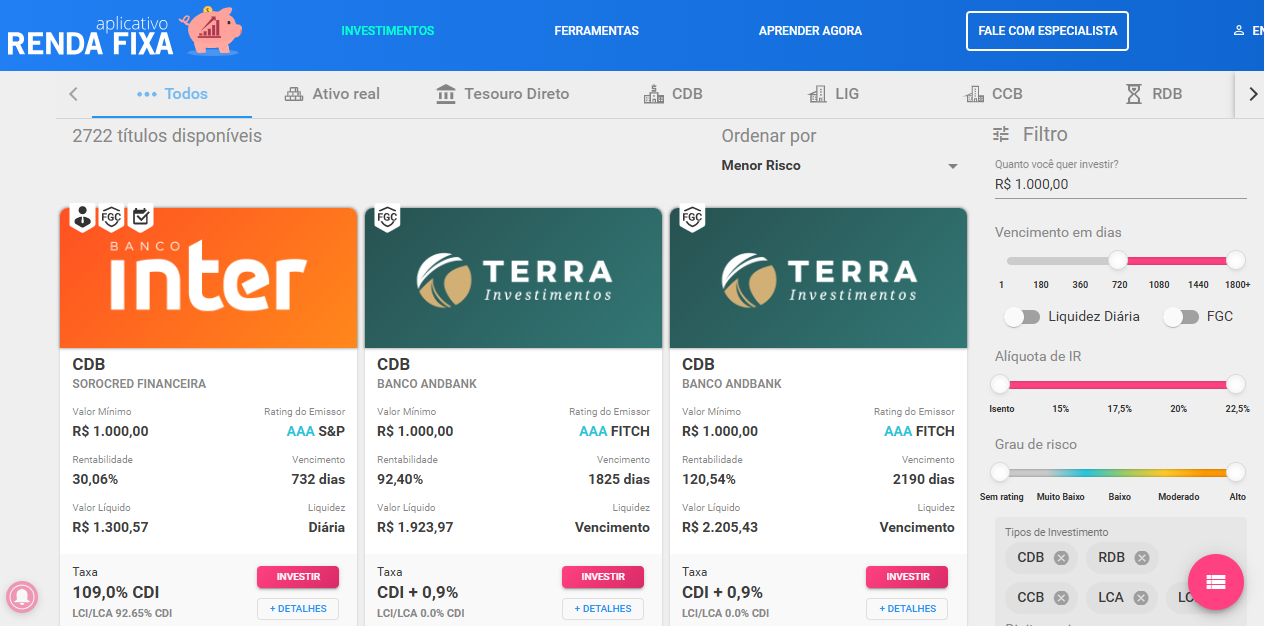
Task: Click Investir on the Banco Inter CDB
Action: pos(298,577)
